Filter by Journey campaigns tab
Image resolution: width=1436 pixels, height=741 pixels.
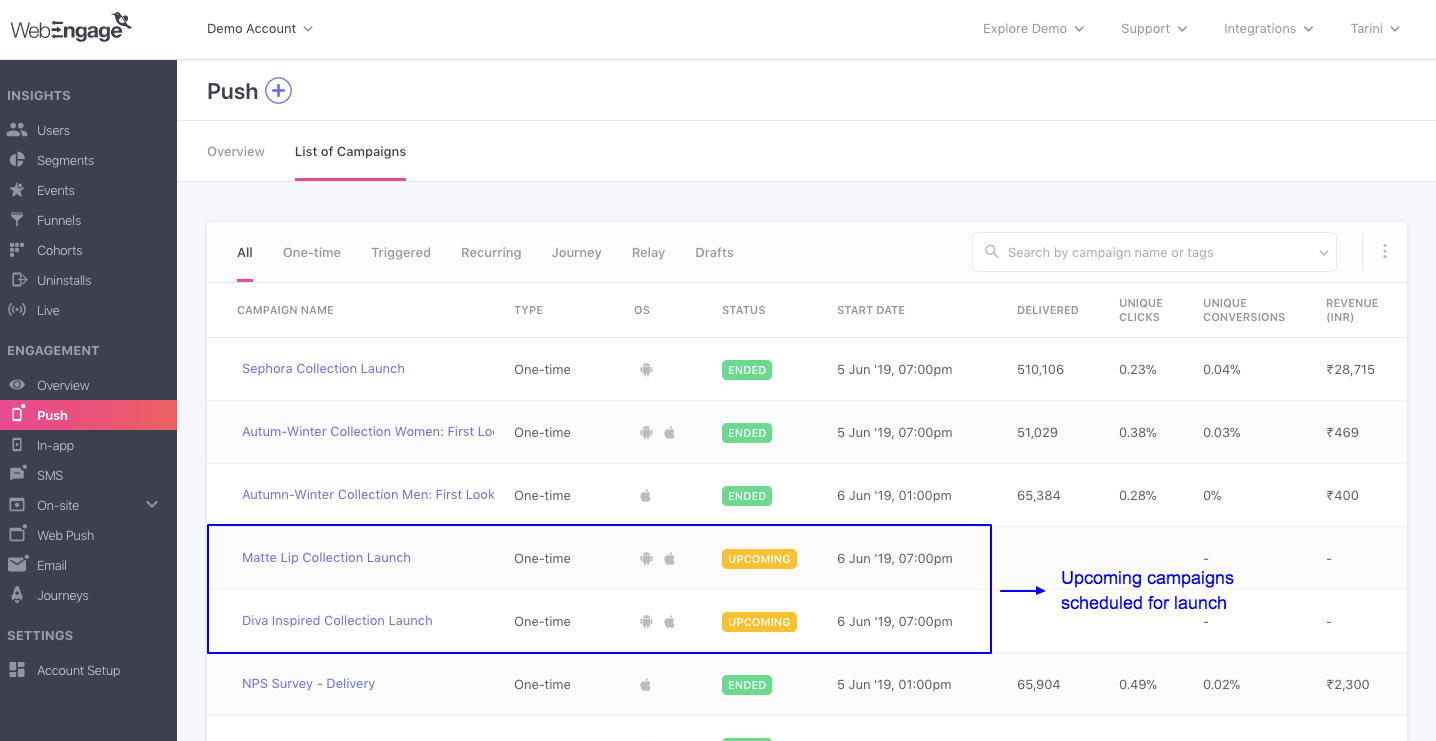point(577,253)
